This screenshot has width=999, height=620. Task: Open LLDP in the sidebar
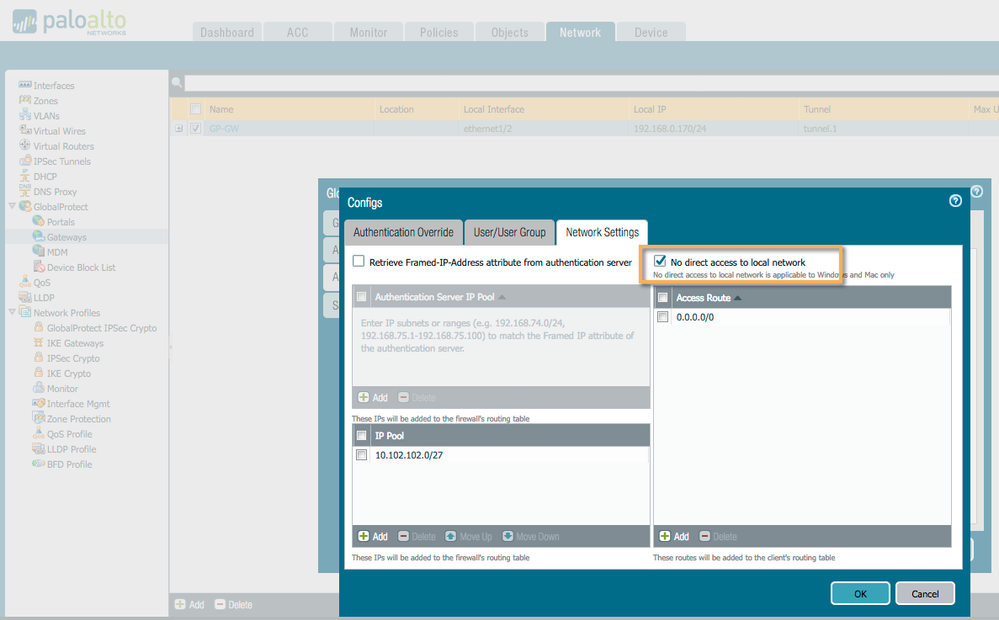point(44,298)
